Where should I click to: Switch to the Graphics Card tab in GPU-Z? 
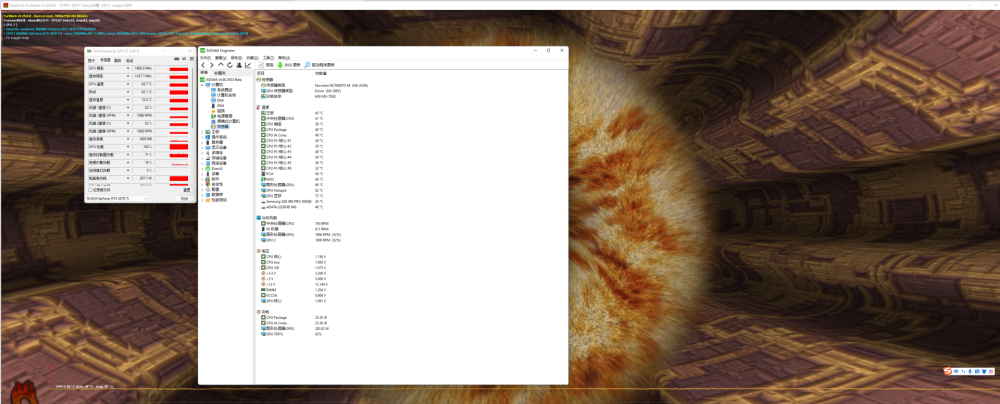91,60
